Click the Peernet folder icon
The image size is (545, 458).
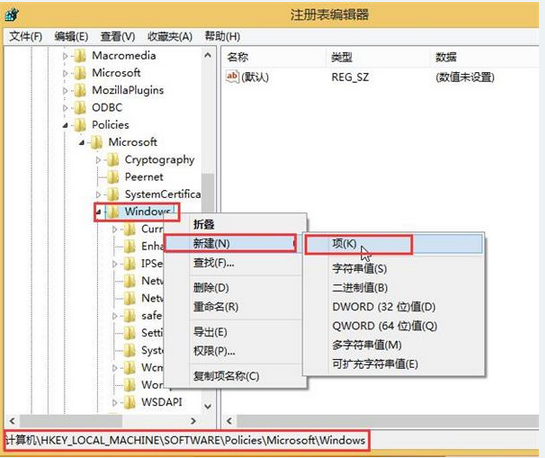coord(113,177)
